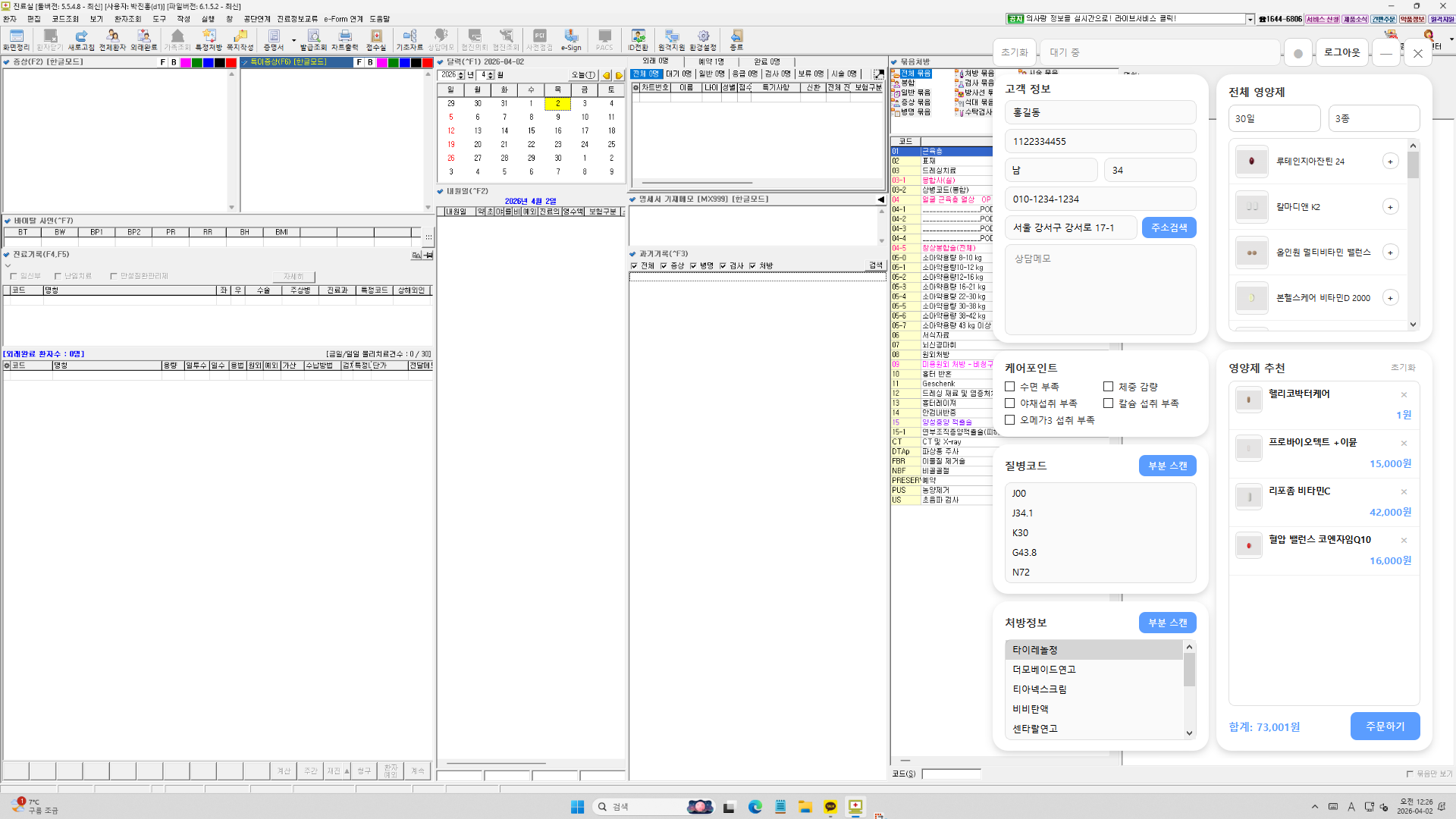Click the 새로고침 refresh icon

click(81, 40)
